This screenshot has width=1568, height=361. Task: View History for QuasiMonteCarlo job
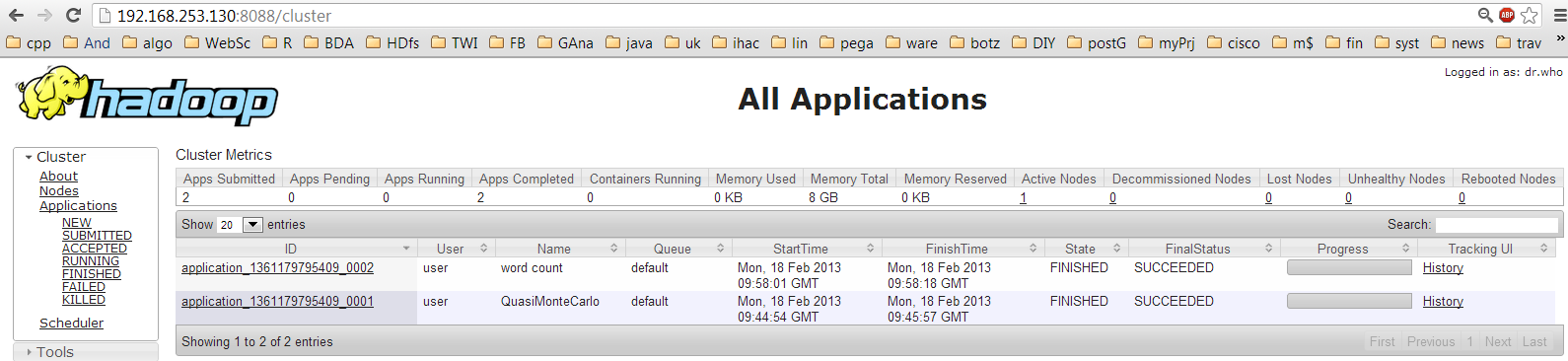tap(1443, 302)
